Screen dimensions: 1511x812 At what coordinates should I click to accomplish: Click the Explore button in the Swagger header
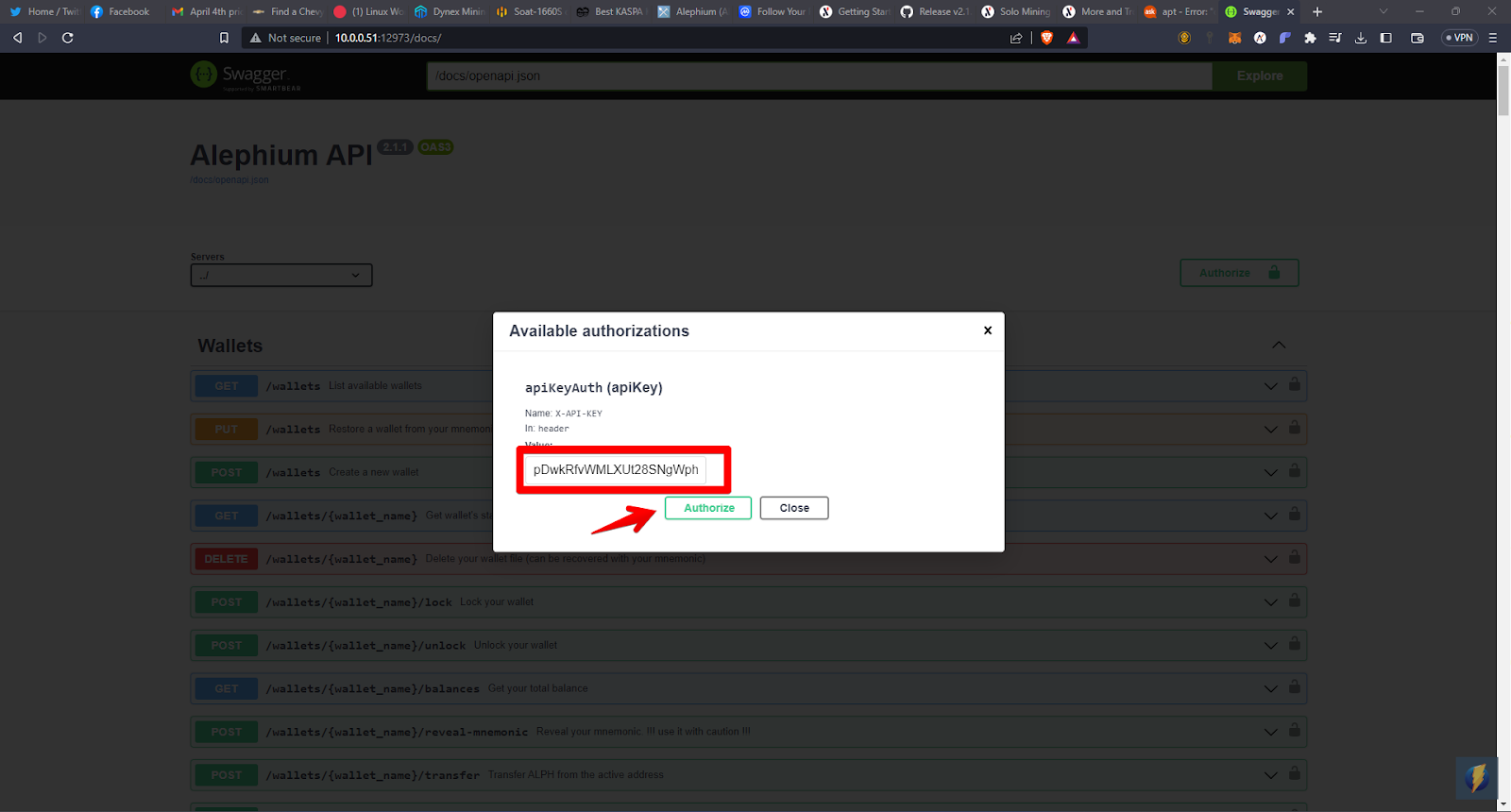[1260, 76]
